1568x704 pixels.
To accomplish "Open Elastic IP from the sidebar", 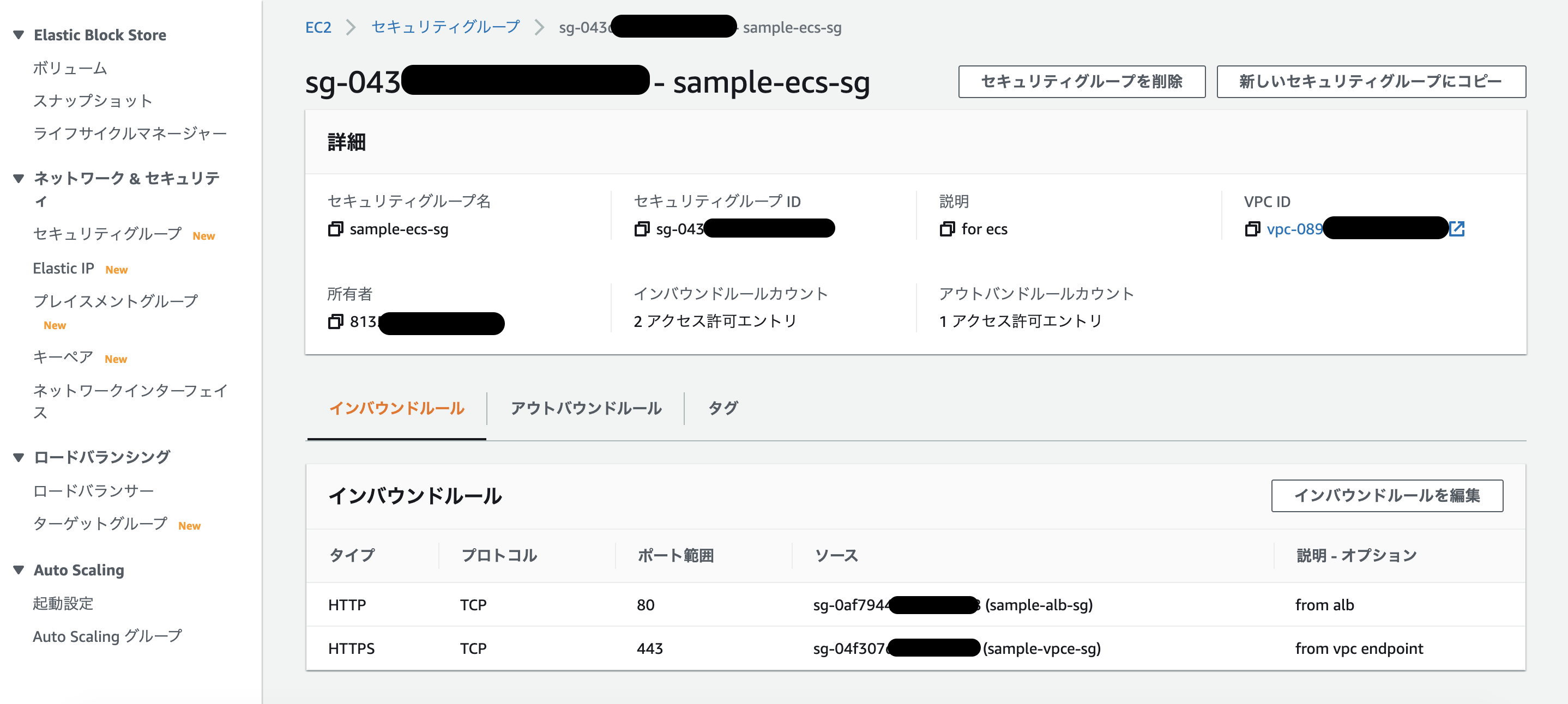I will point(63,268).
